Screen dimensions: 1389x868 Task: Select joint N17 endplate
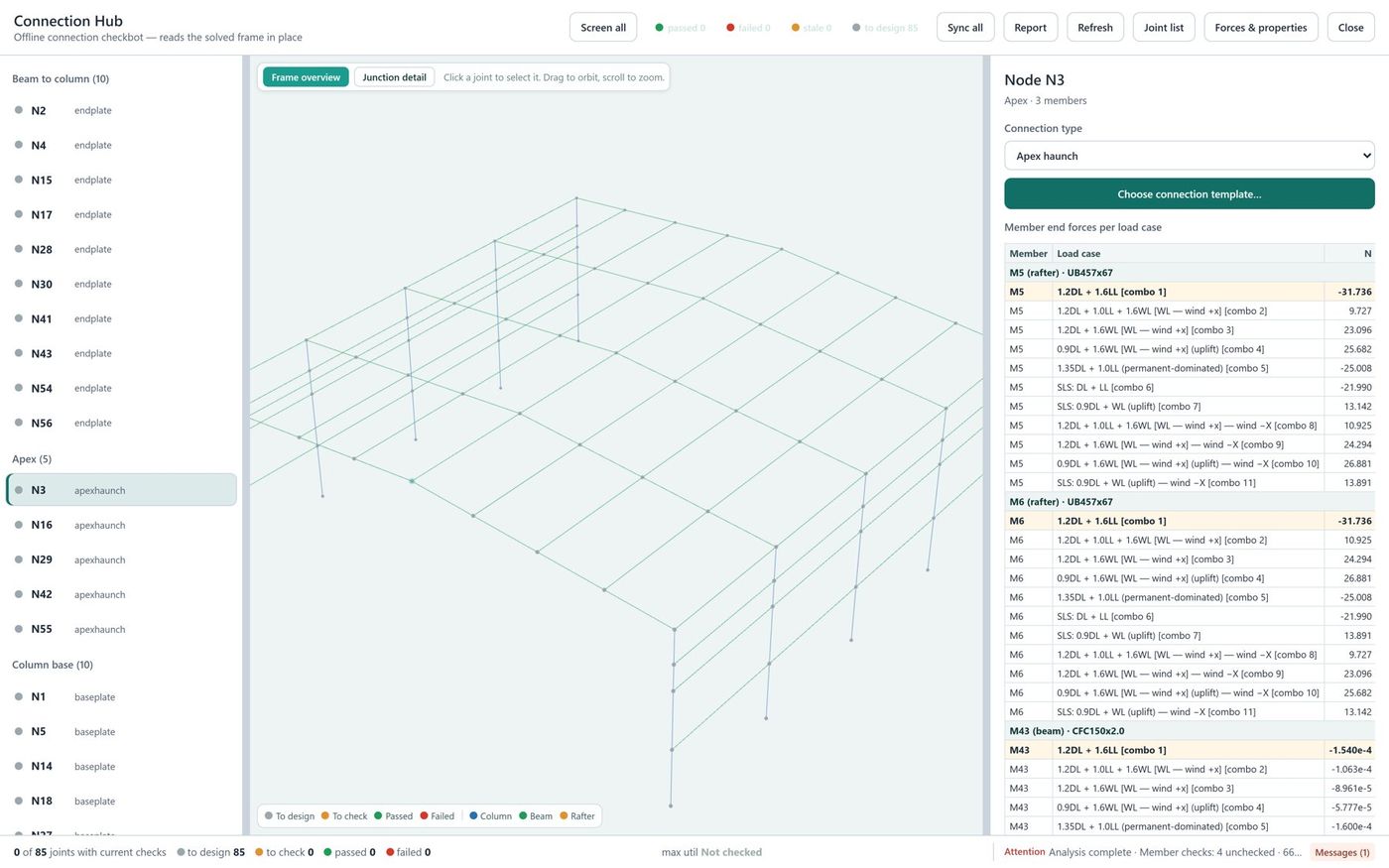click(x=121, y=214)
